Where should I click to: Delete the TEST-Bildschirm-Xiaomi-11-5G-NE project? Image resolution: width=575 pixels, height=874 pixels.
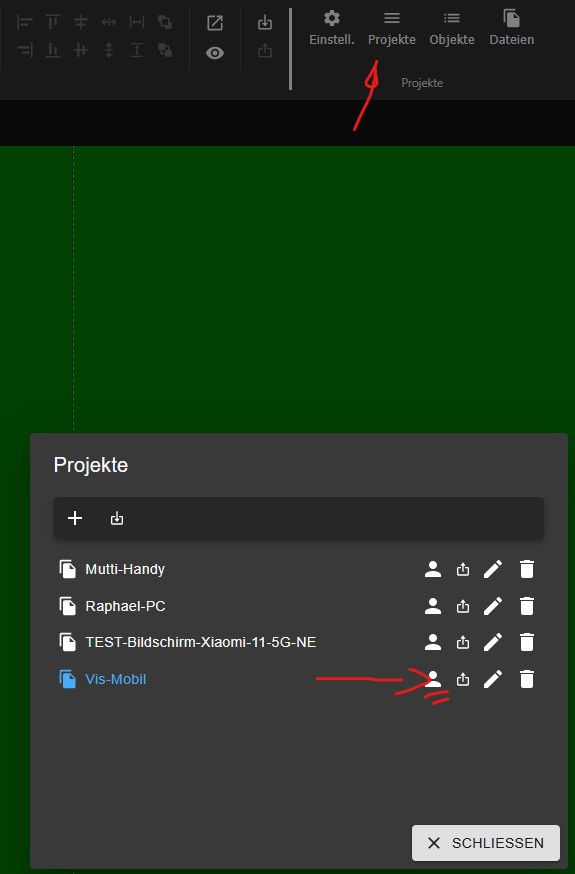coord(527,643)
